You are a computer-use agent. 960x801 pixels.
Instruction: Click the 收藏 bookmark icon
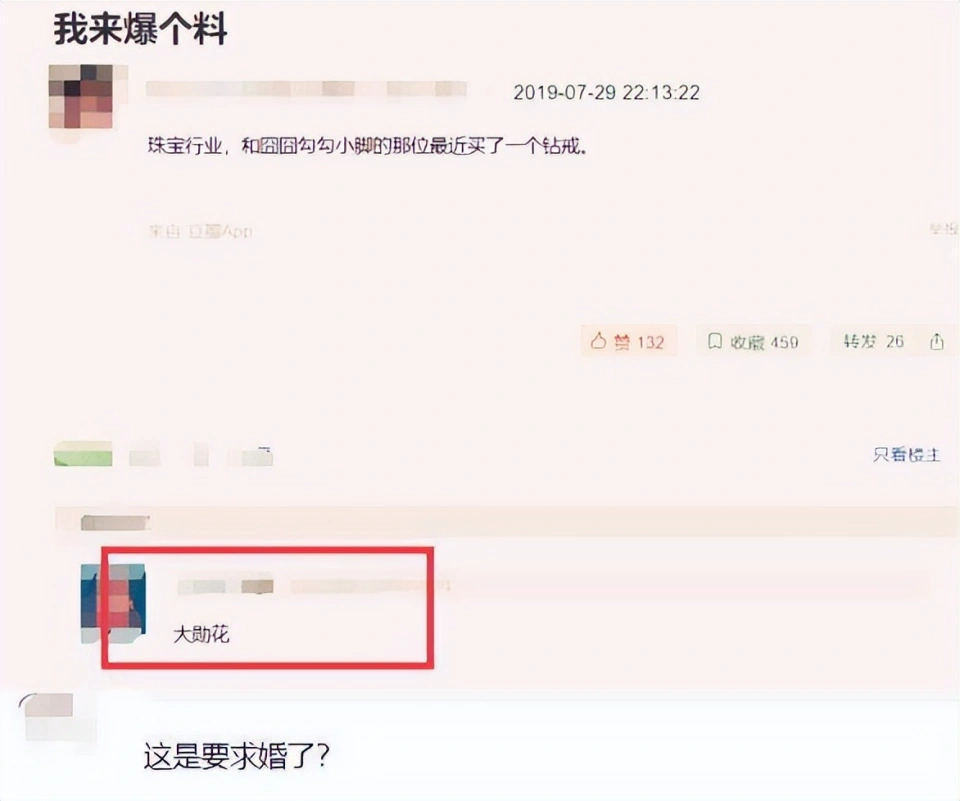click(714, 340)
